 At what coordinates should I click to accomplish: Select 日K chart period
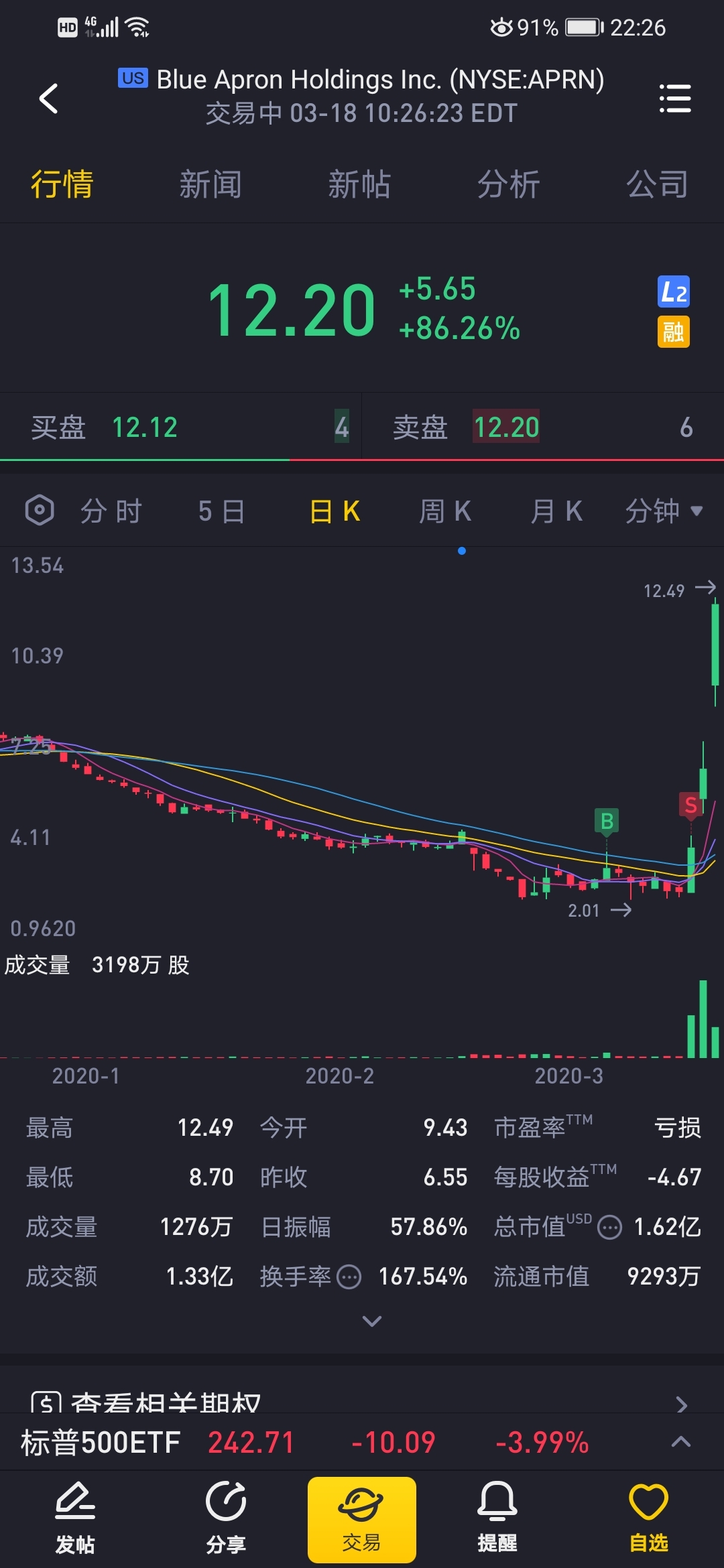[335, 511]
